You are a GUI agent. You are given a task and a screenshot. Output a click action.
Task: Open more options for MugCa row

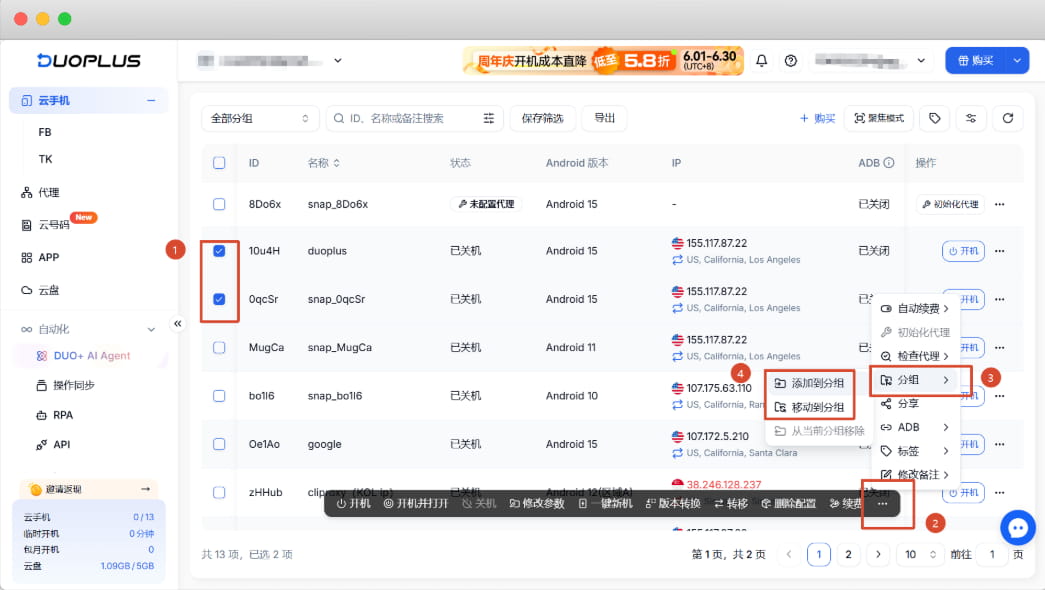1000,347
